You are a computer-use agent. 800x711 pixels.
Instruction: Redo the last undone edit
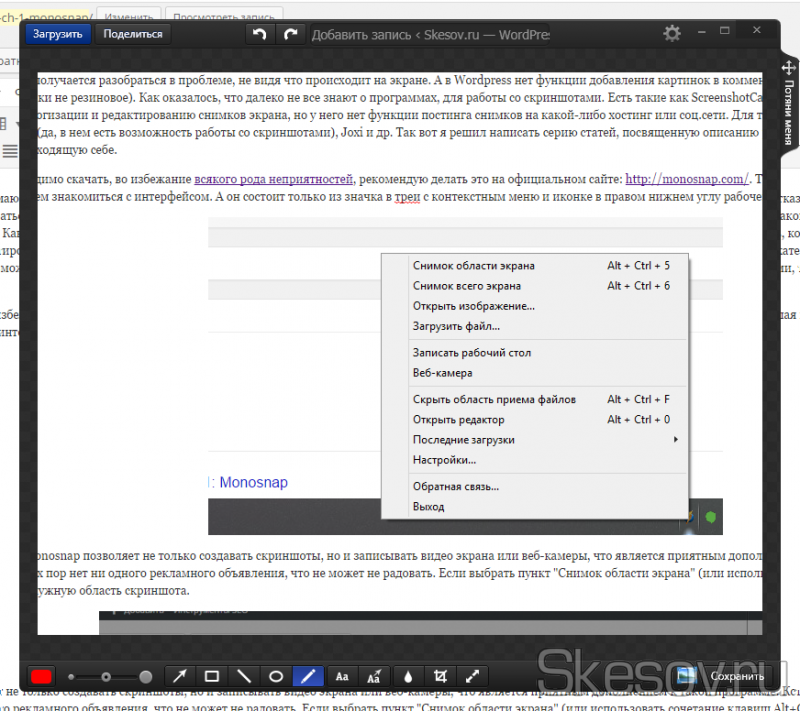pos(291,34)
